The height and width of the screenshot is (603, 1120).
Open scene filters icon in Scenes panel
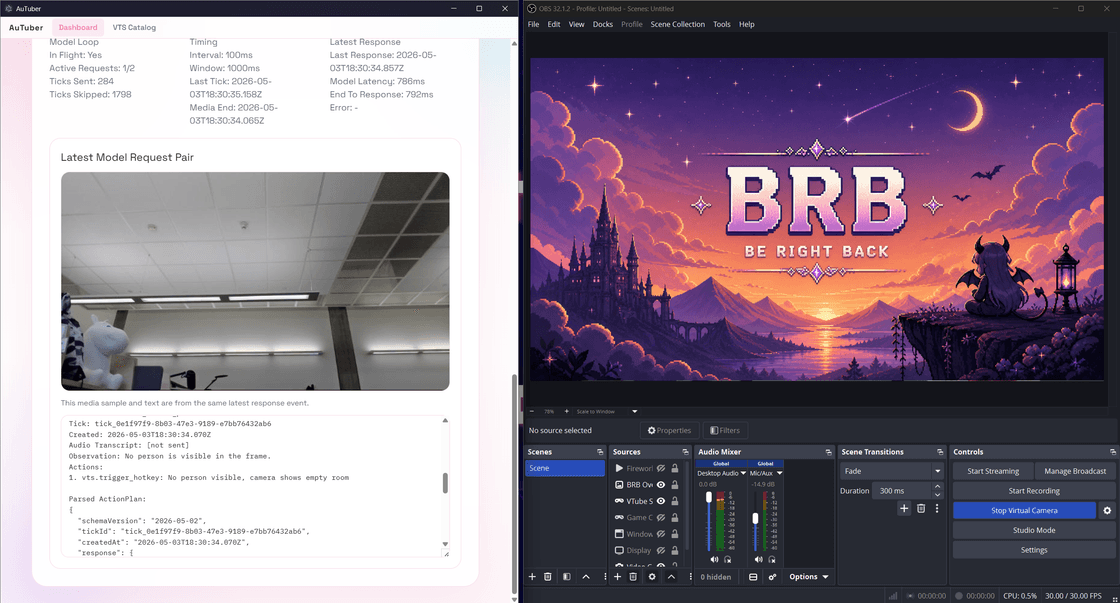tap(566, 577)
